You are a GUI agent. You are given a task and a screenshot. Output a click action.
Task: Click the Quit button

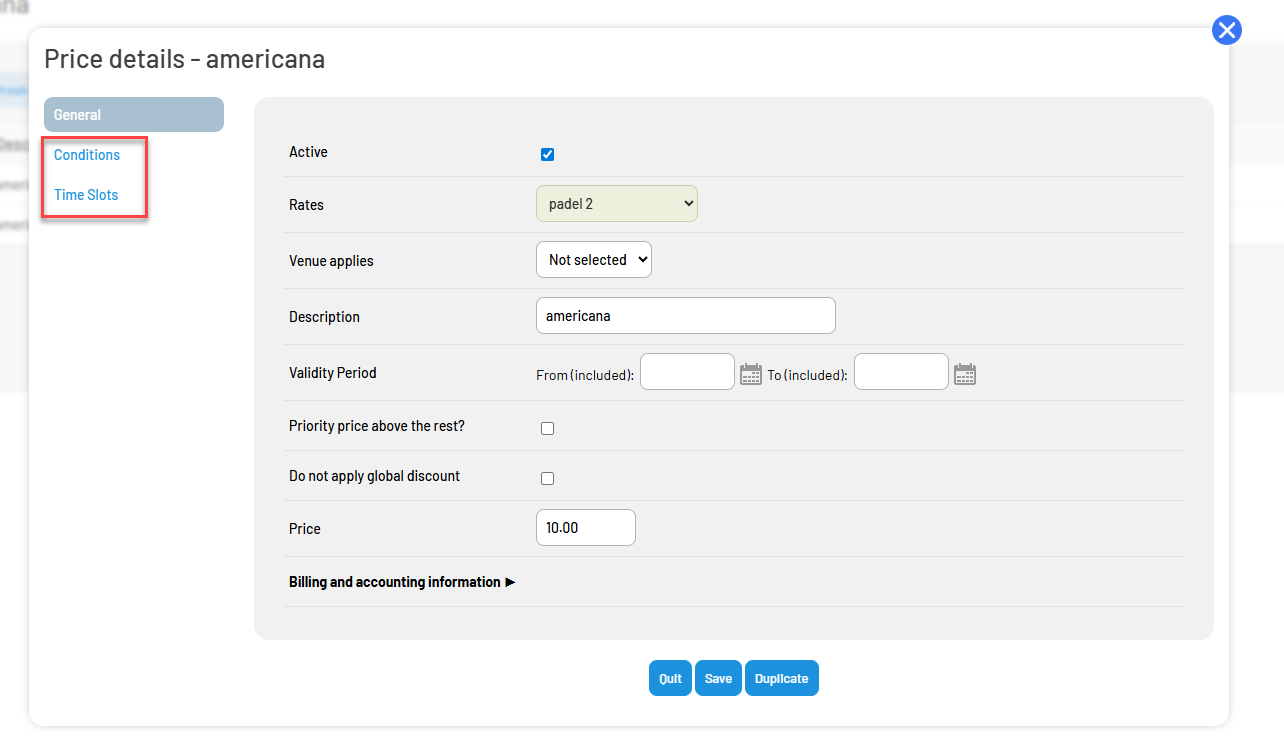[670, 678]
